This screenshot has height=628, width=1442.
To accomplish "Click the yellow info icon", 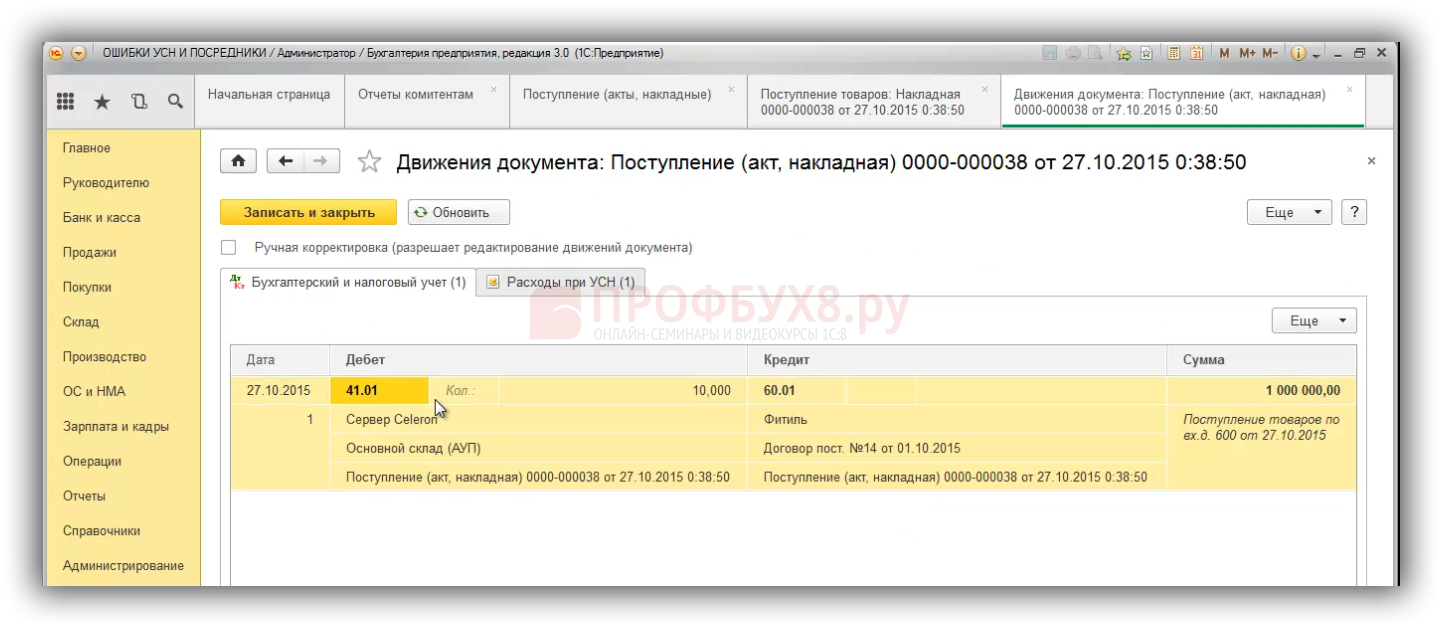I will (1298, 53).
